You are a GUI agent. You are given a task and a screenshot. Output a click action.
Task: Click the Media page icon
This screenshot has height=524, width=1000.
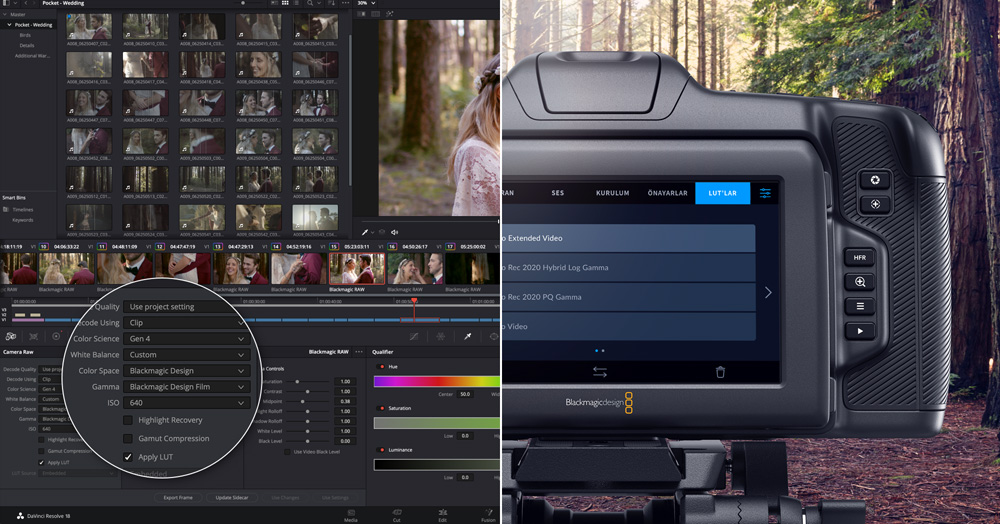tap(351, 513)
